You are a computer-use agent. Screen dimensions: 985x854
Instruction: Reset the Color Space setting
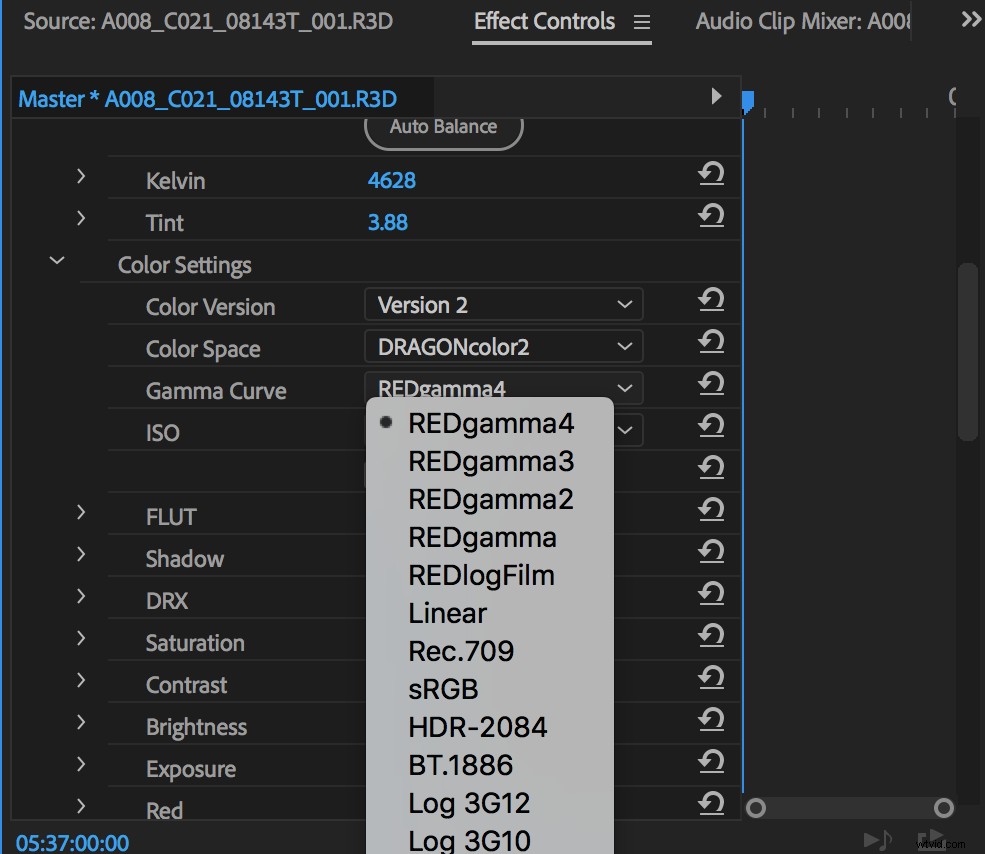710,342
